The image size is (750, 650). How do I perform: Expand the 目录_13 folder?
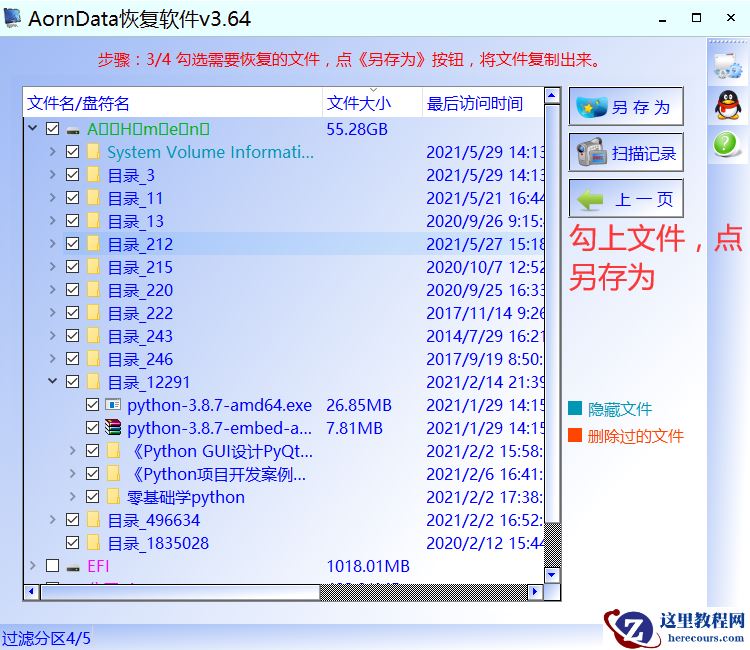(53, 220)
